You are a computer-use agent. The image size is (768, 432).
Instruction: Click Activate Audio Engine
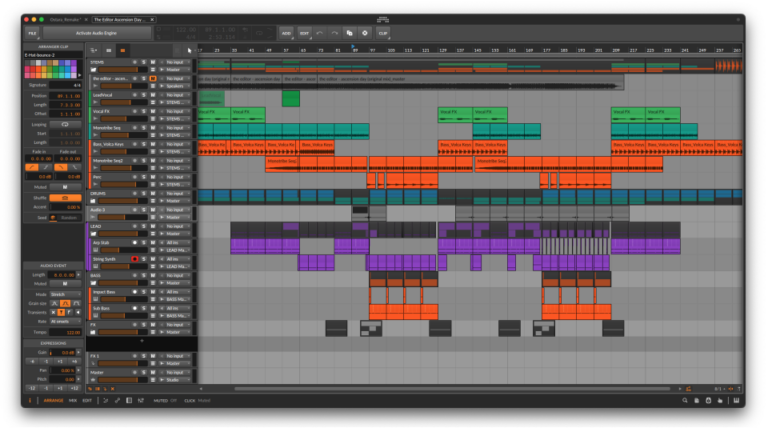click(x=96, y=33)
